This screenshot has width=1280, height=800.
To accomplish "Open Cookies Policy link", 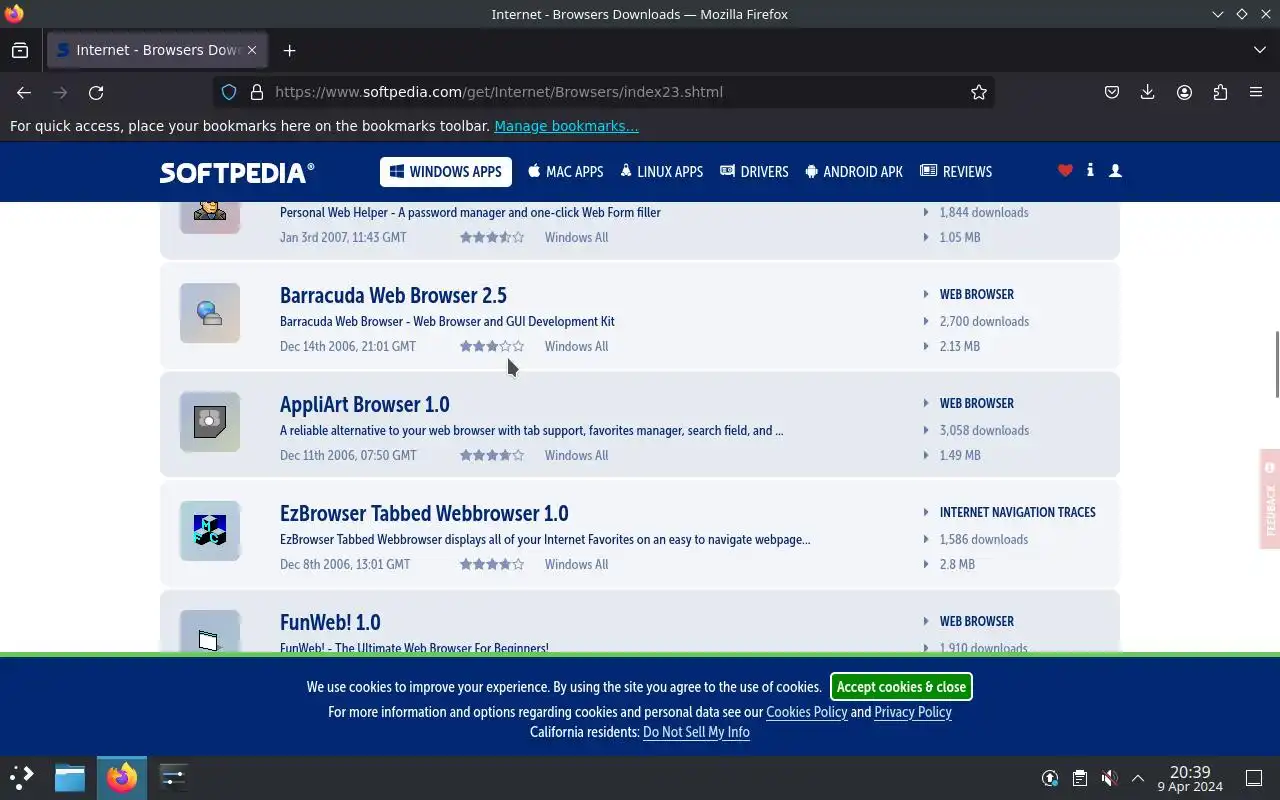I will (x=806, y=712).
